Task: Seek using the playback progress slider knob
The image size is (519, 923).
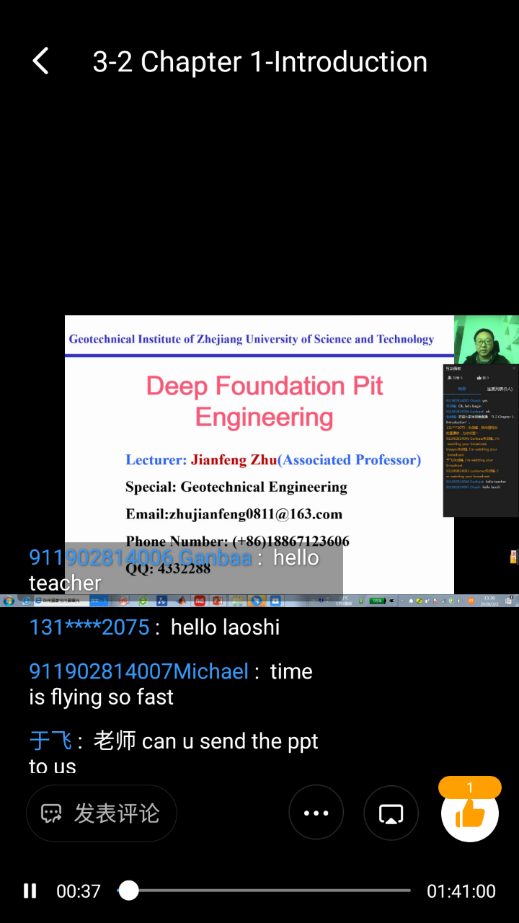Action: coord(128,891)
